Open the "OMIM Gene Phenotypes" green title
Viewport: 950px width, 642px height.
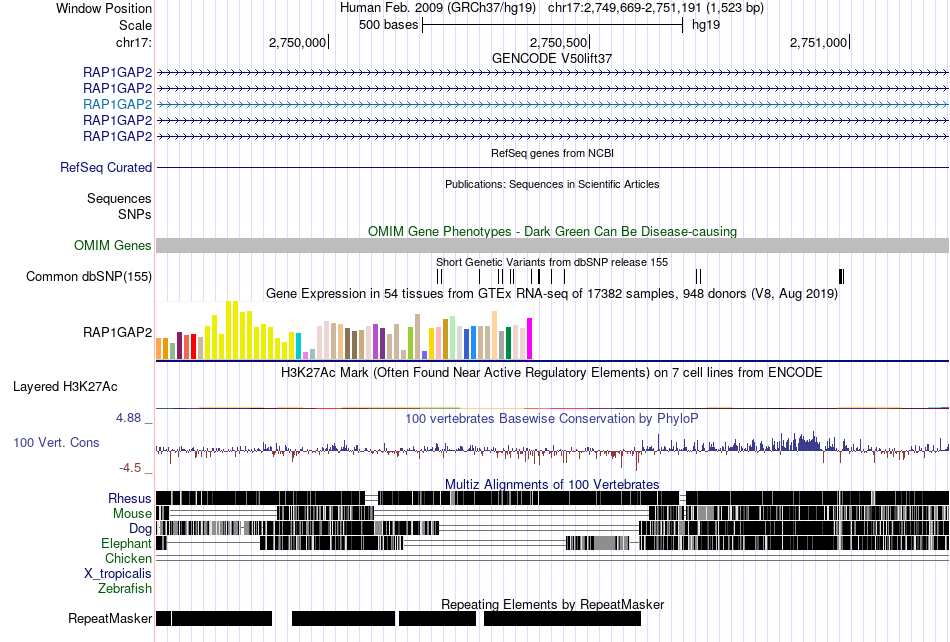click(552, 231)
